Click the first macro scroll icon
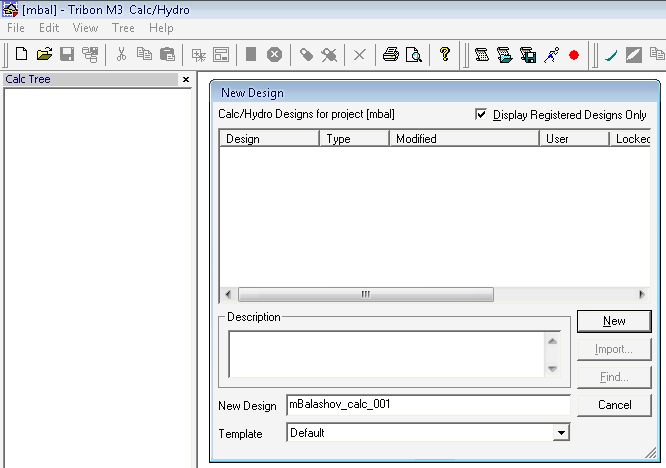This screenshot has height=468, width=666. click(x=482, y=55)
